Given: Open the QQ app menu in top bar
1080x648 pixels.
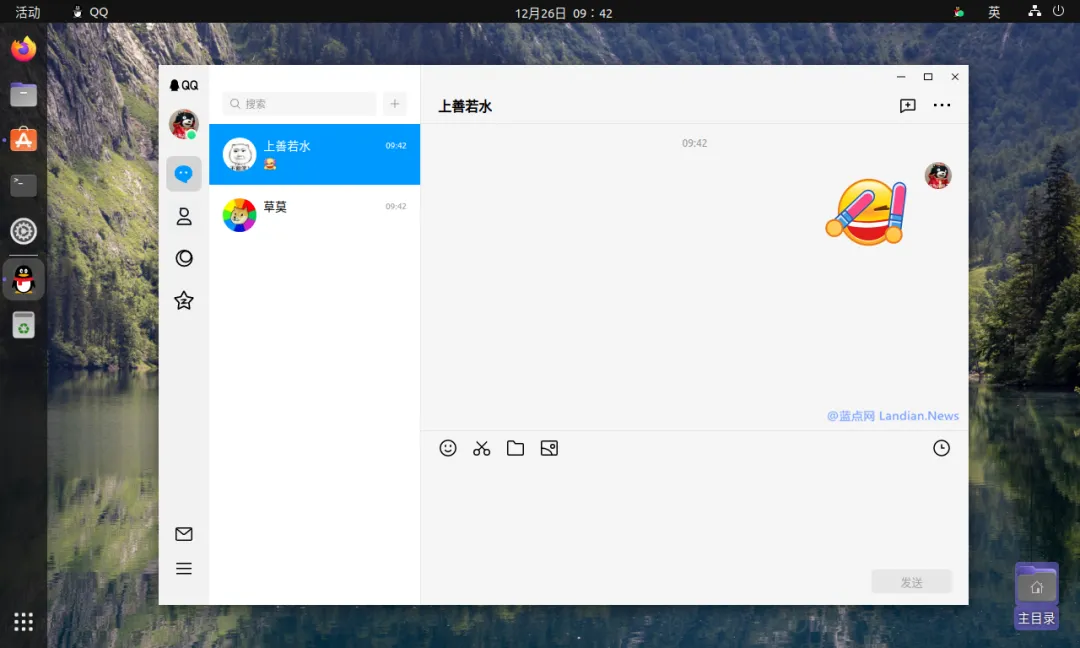Looking at the screenshot, I should pos(92,12).
